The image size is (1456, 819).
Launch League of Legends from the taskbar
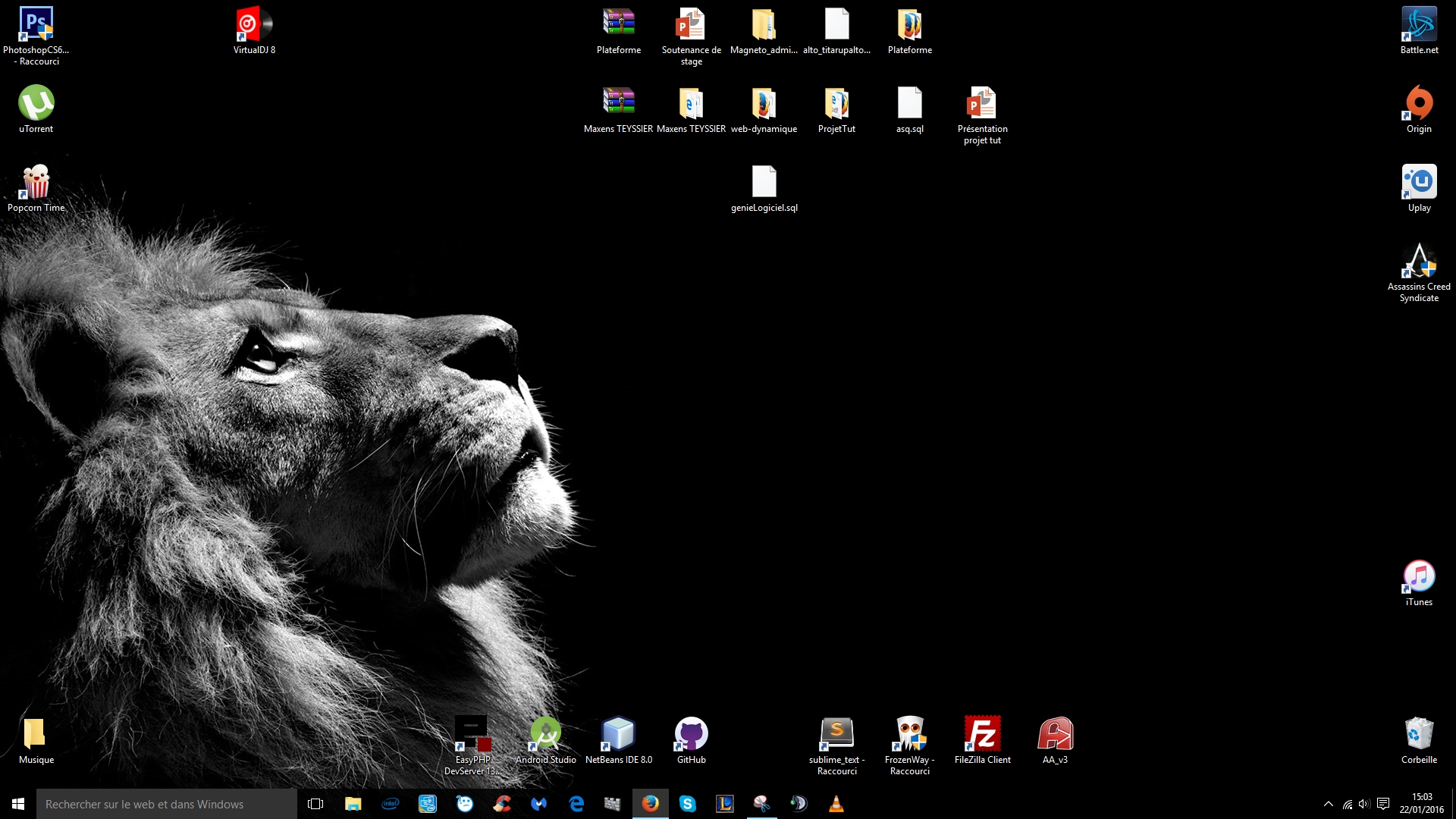[x=724, y=804]
